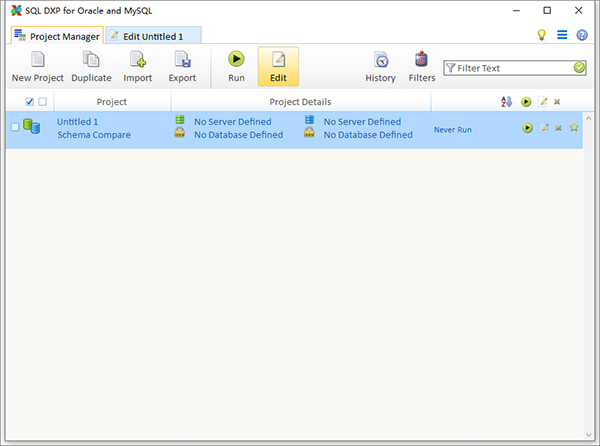This screenshot has width=600, height=446.
Task: Mark Untitled 1 as favorite with star
Action: point(574,128)
